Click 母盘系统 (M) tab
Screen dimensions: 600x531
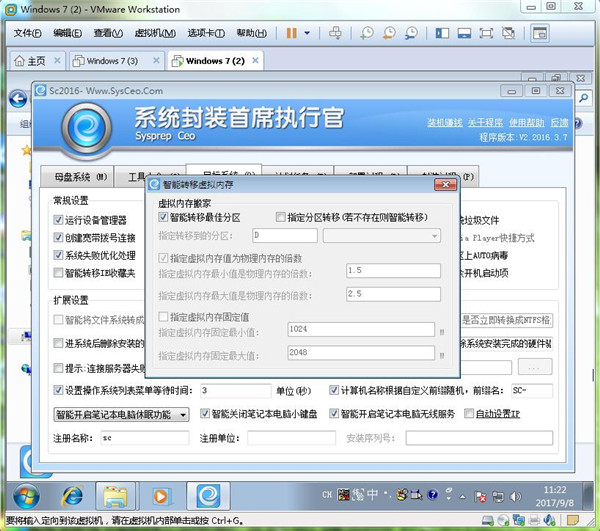click(x=77, y=177)
